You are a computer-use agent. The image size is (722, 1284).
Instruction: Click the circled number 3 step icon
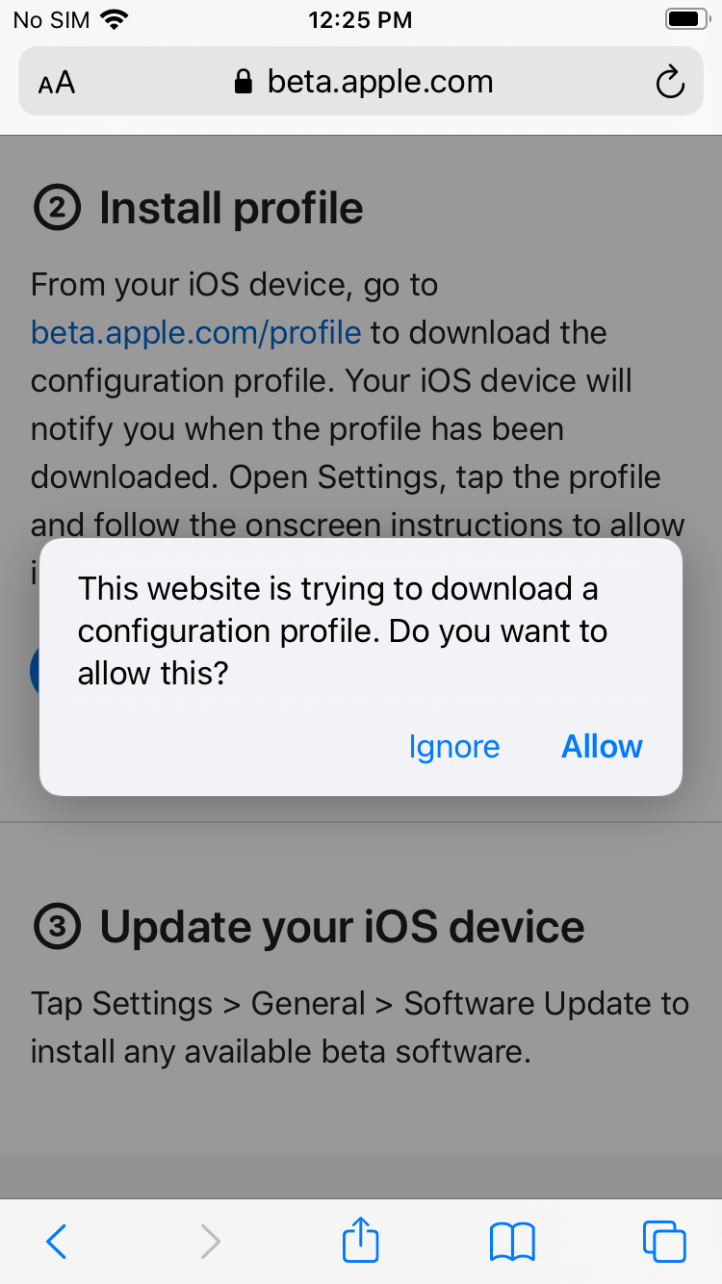[57, 928]
